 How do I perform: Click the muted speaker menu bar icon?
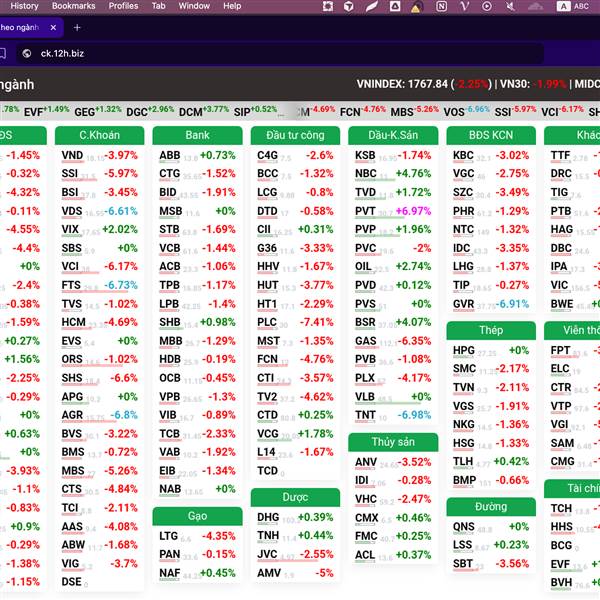pos(510,6)
